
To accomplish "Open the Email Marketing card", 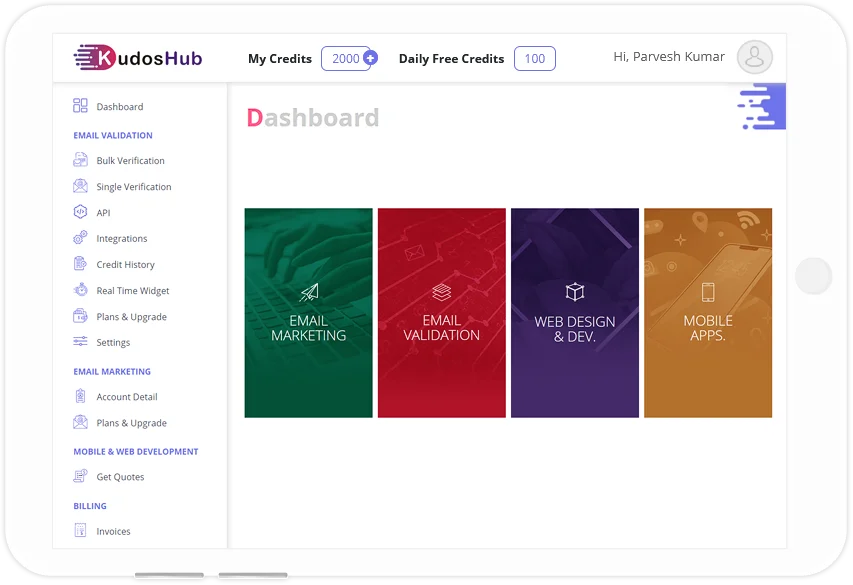I will [x=308, y=313].
